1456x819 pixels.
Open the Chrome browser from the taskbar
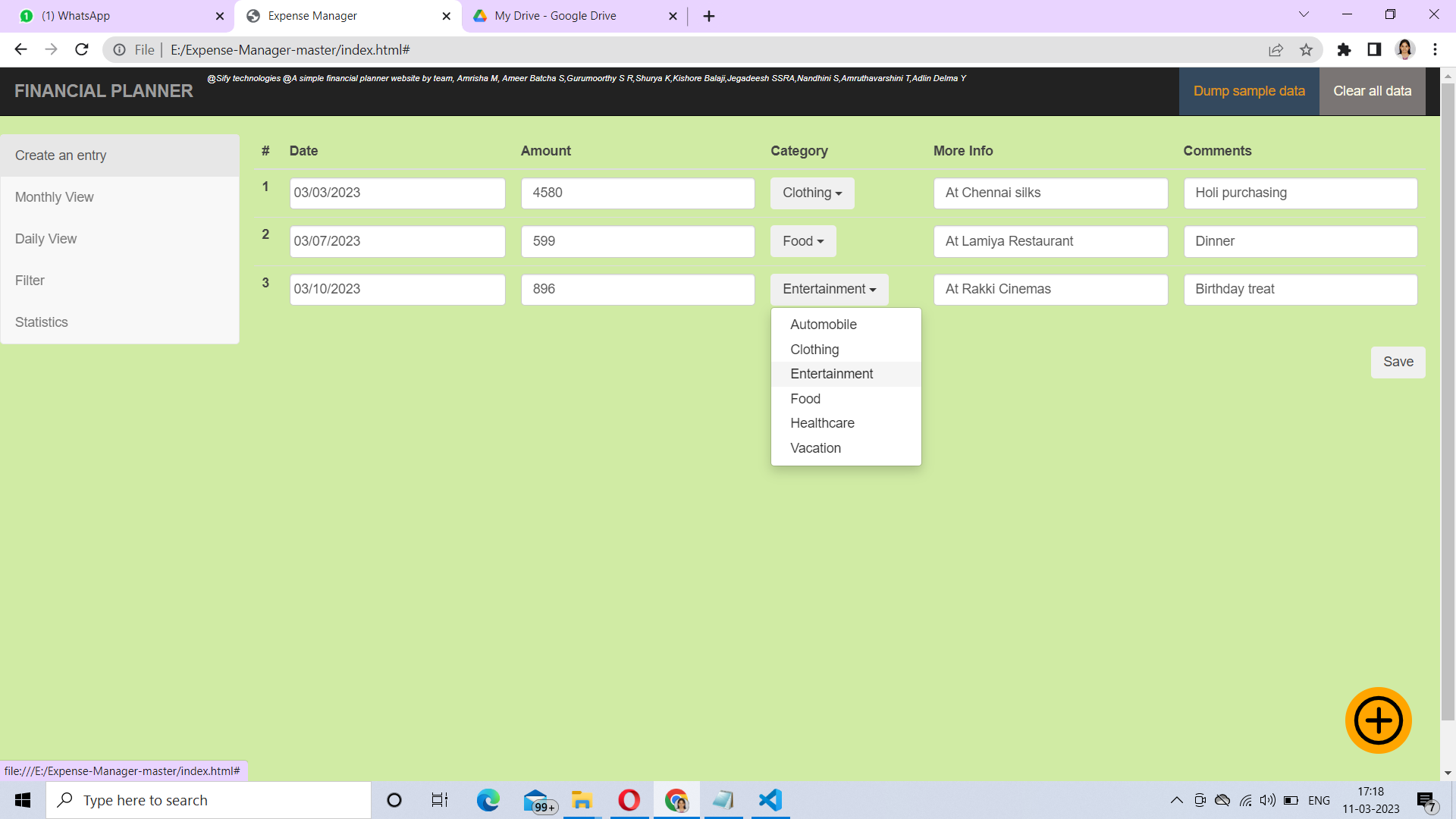pyautogui.click(x=676, y=799)
